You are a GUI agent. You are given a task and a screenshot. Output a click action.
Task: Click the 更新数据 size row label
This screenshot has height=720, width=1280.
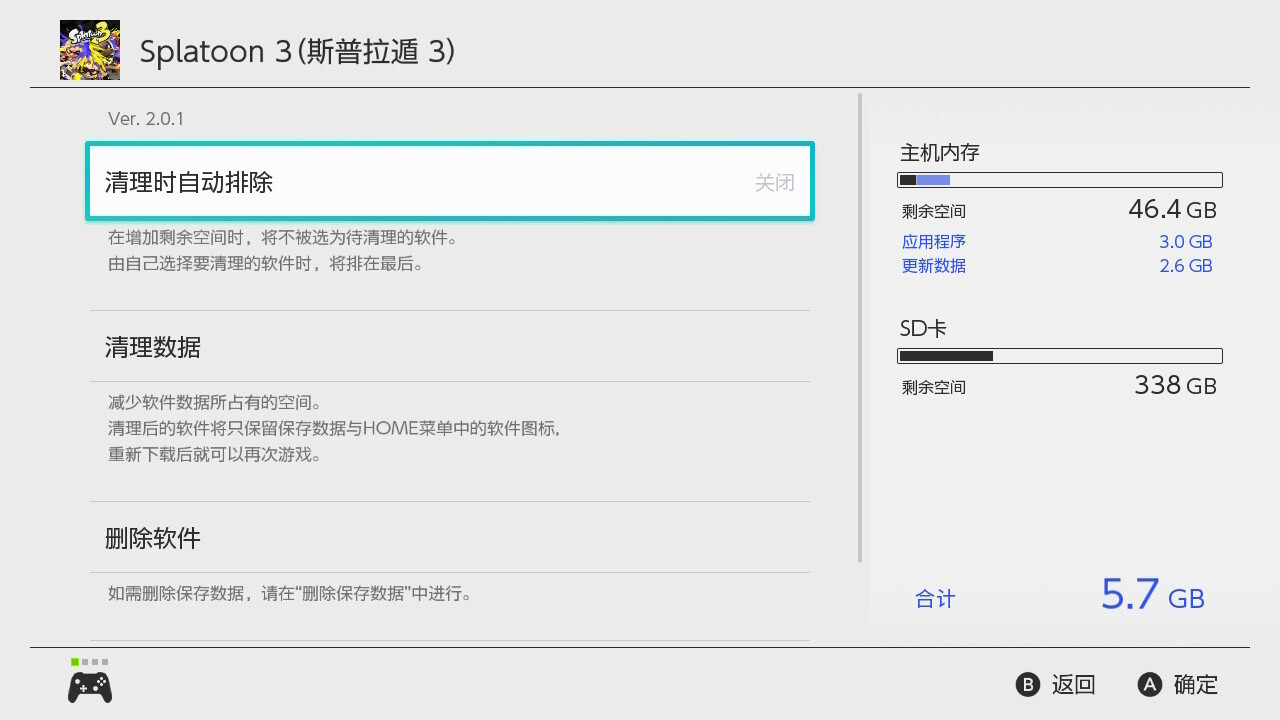pos(934,266)
